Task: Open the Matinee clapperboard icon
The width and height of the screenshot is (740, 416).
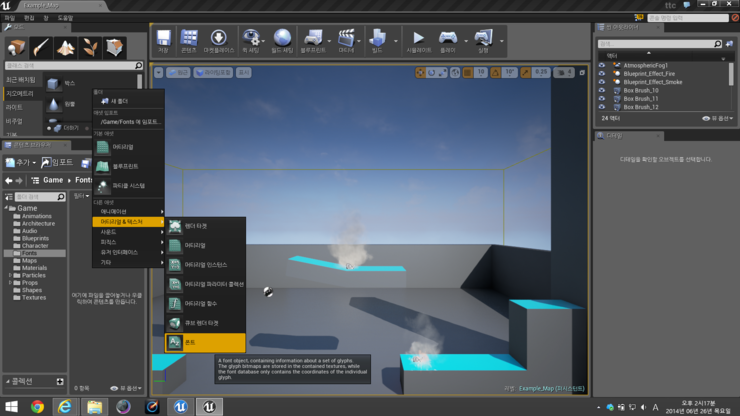Action: (x=346, y=41)
